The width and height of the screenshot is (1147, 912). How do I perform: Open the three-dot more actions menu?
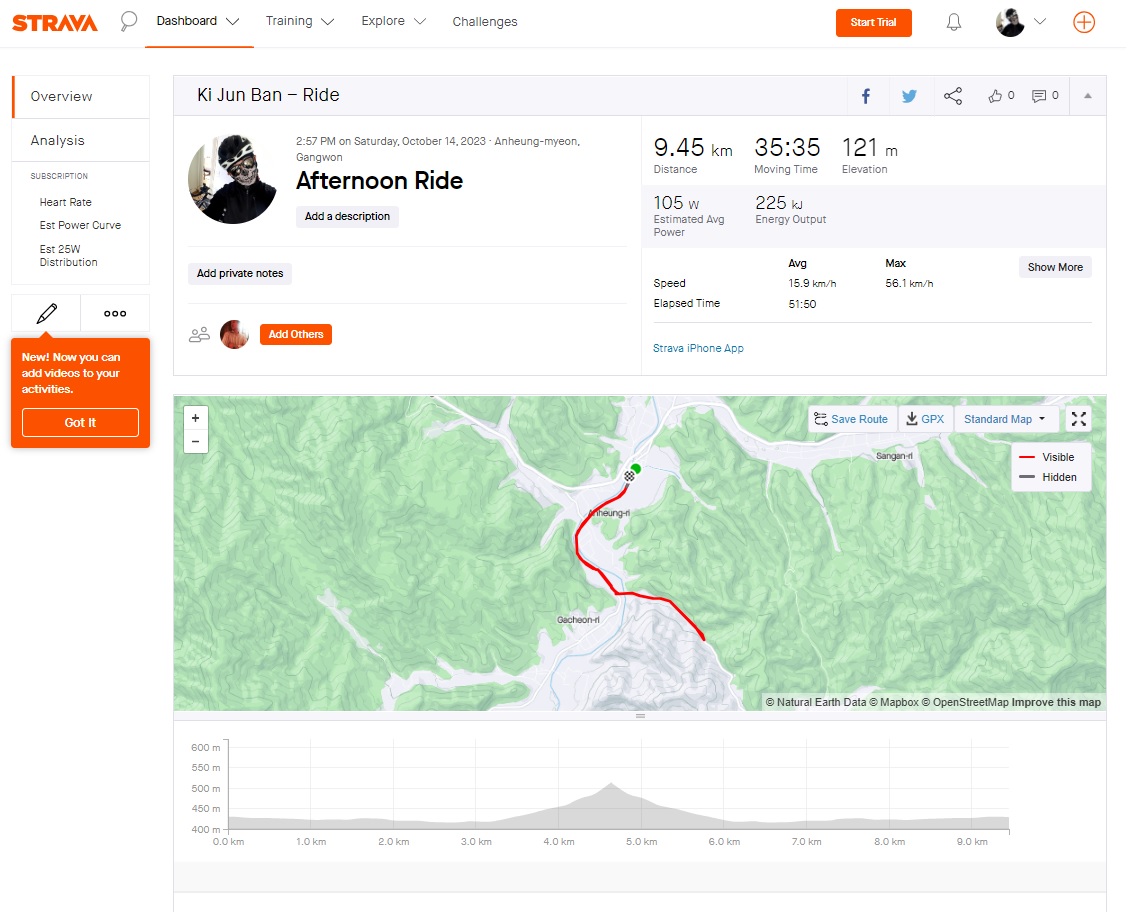coord(115,313)
